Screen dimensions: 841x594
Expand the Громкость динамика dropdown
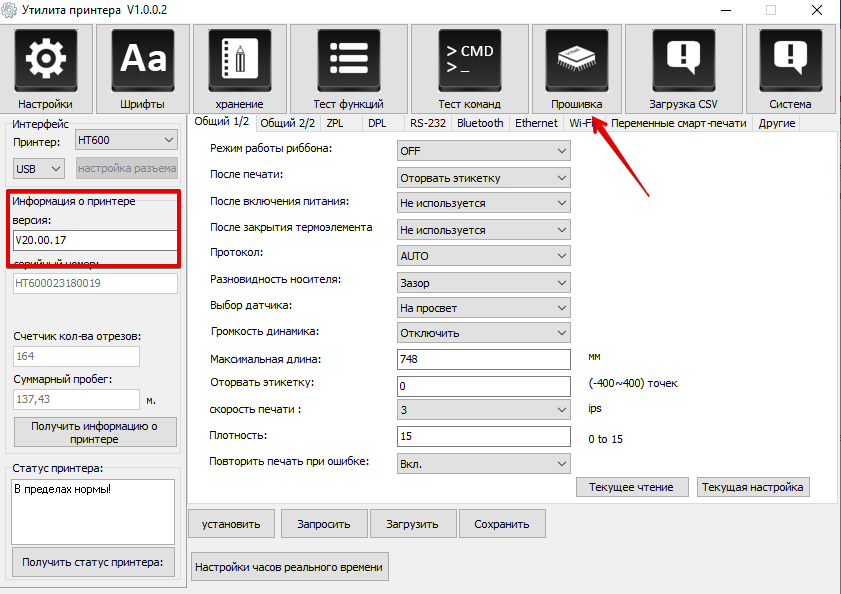coord(483,333)
